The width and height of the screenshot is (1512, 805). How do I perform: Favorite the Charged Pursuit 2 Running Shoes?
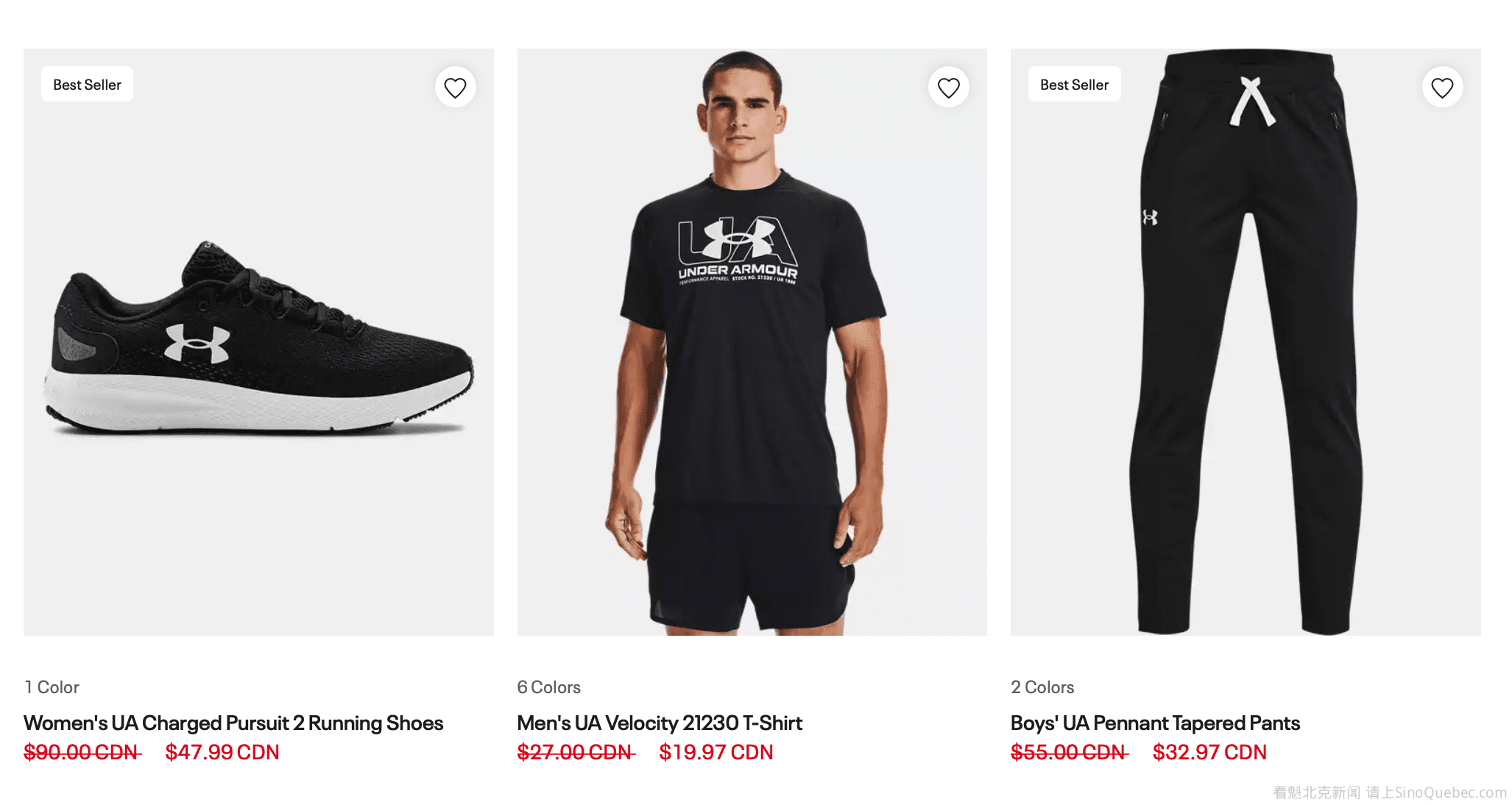pos(455,88)
